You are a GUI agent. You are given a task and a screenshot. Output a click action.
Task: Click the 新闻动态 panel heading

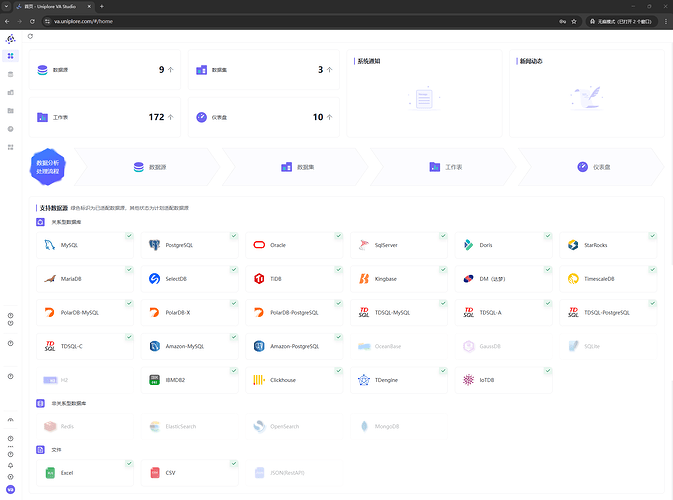click(x=531, y=61)
